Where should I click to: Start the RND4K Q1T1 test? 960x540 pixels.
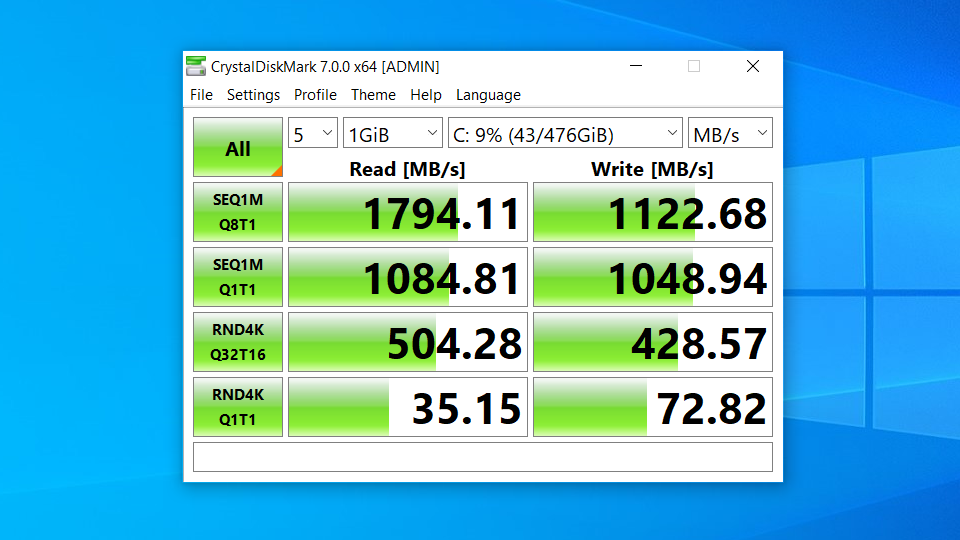click(238, 407)
